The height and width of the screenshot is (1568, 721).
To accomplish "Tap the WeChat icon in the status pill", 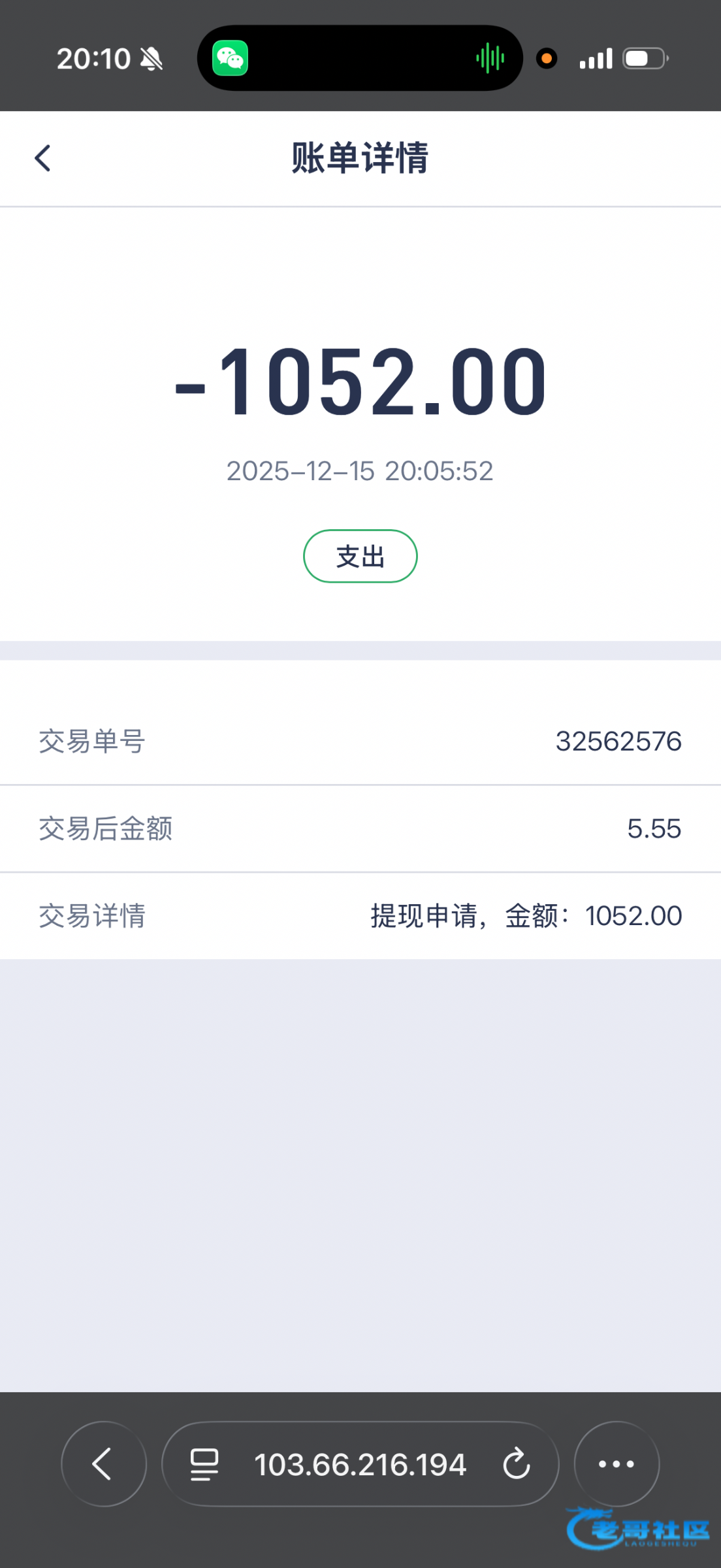I will (230, 59).
